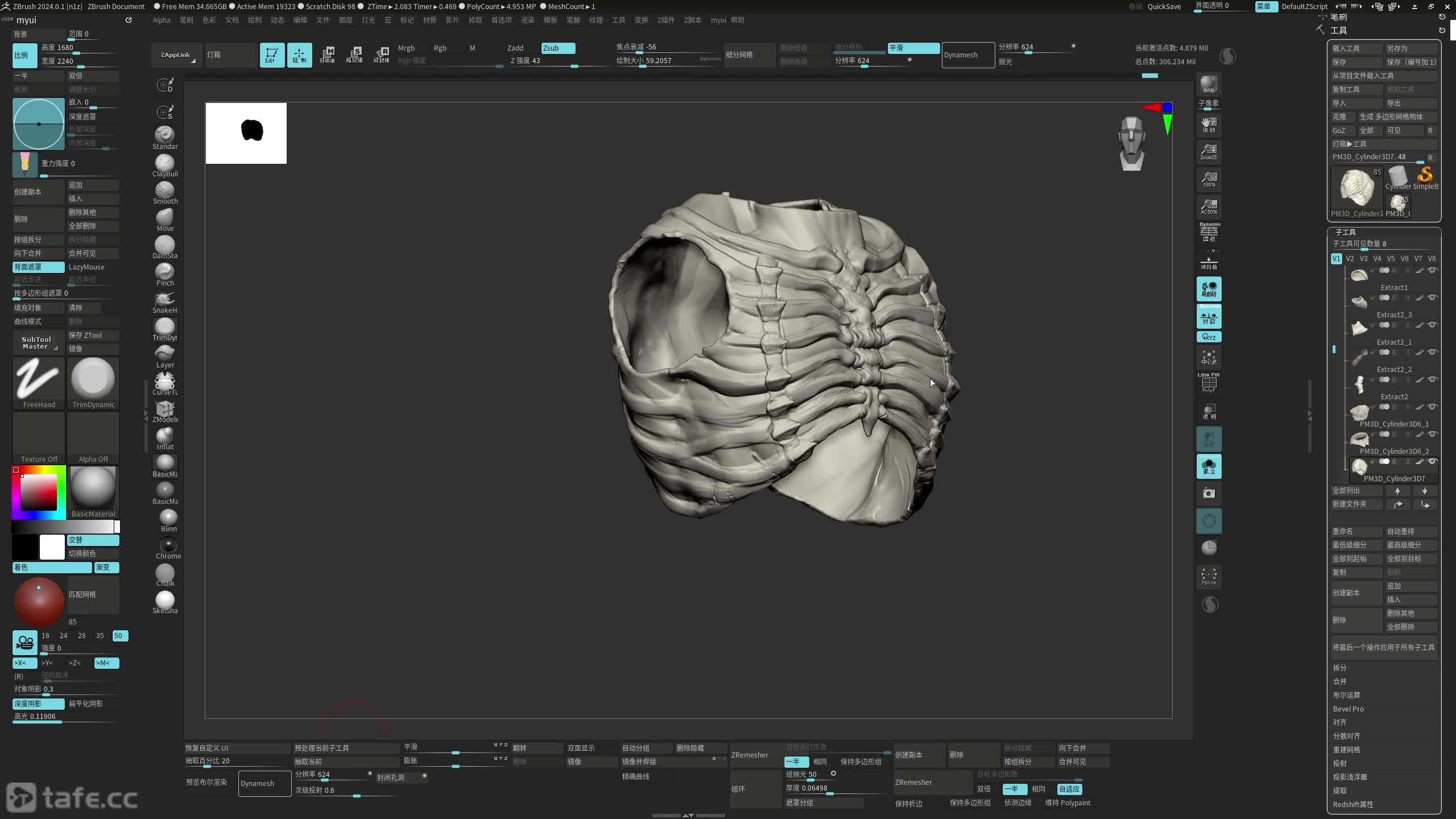
Task: Select the Inflat brush
Action: (164, 437)
